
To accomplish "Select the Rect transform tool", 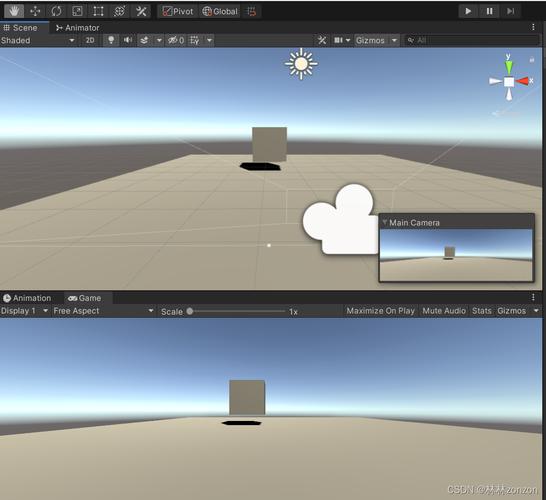I will click(98, 11).
